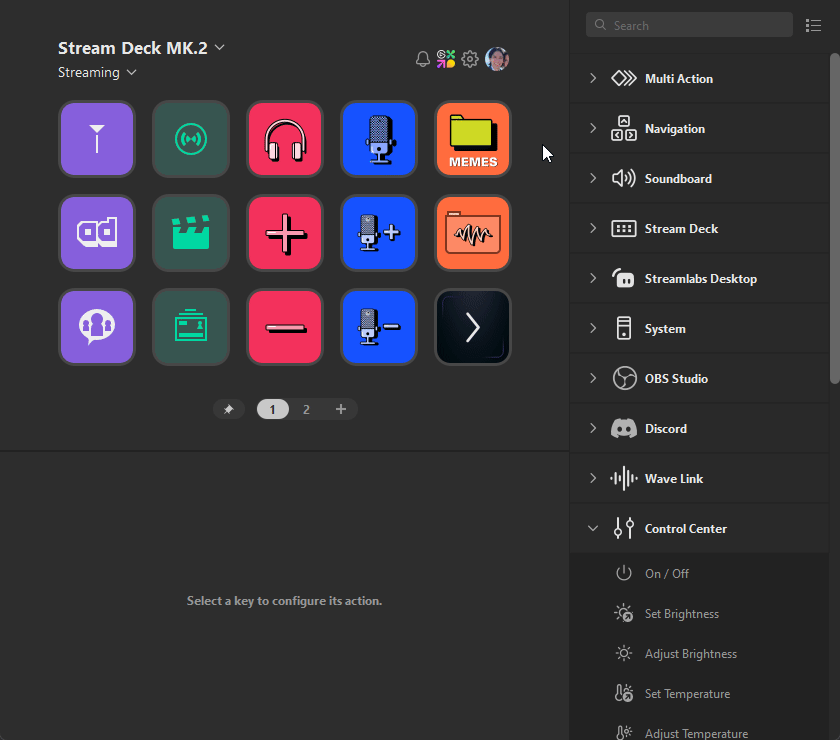Select the green scene card key
The width and height of the screenshot is (840, 740).
pos(191,327)
